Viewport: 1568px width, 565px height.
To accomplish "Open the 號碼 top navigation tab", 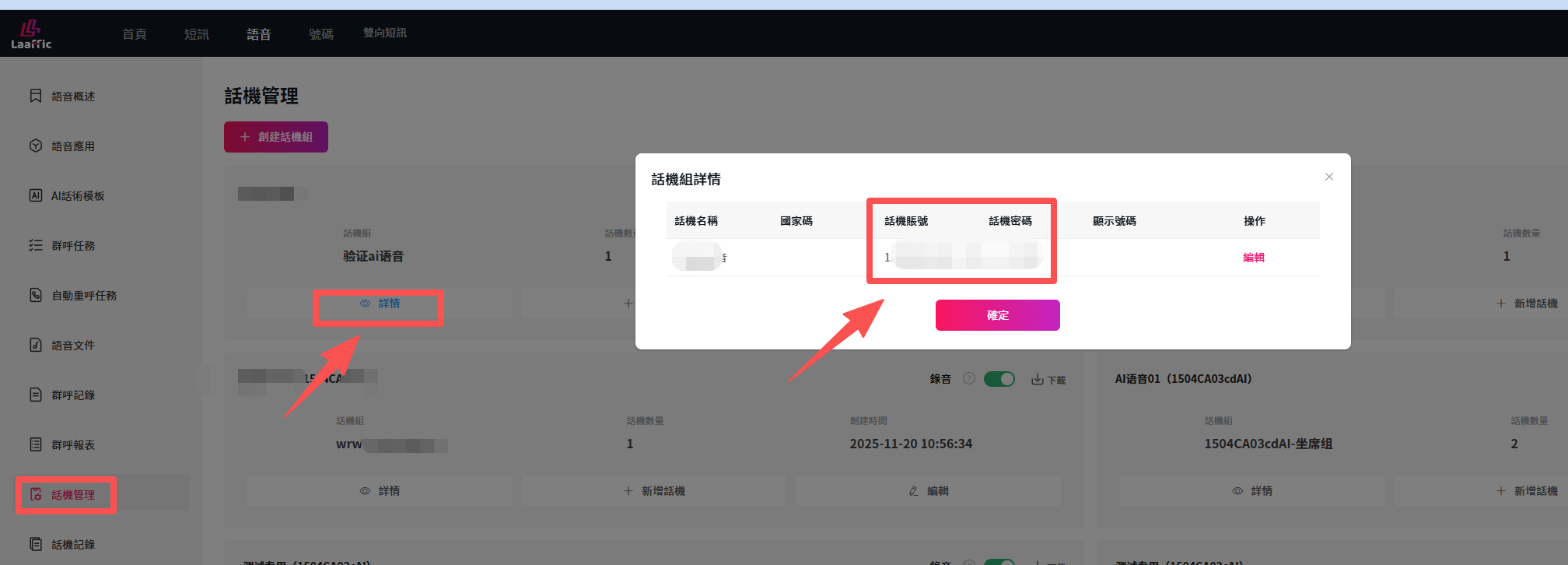I will [320, 34].
